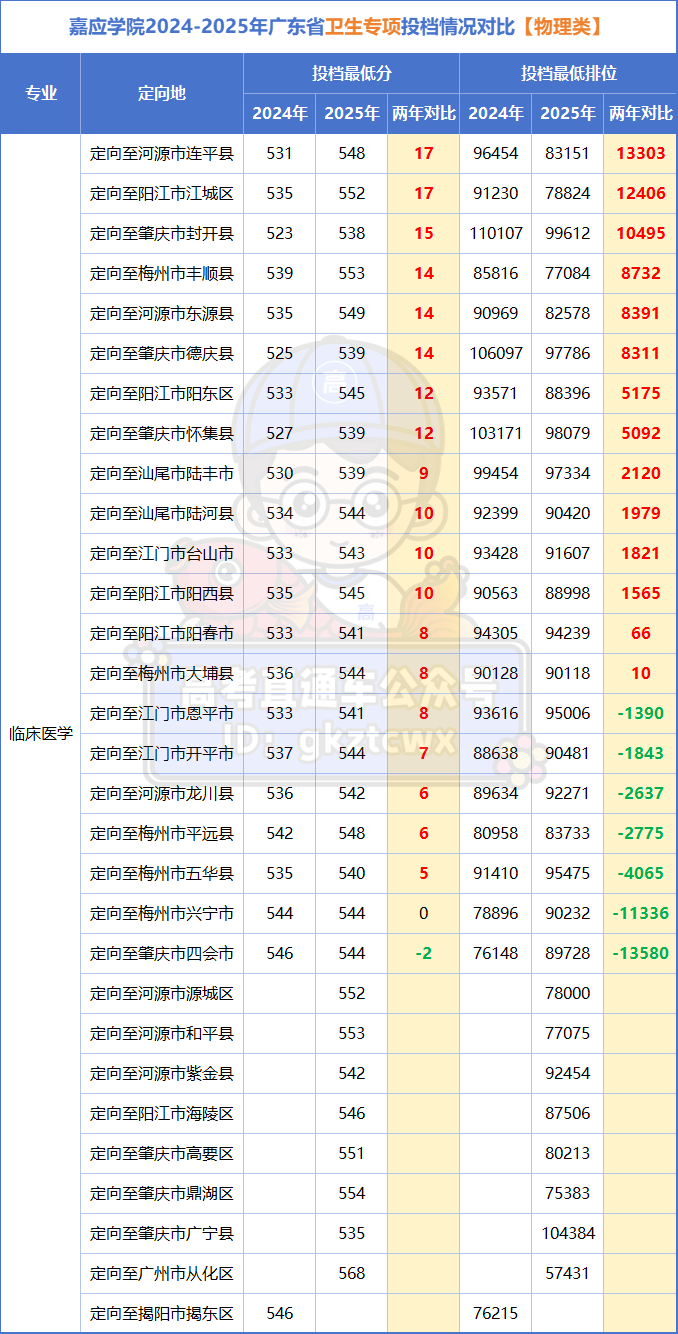Click rank difference value 10495

(641, 234)
